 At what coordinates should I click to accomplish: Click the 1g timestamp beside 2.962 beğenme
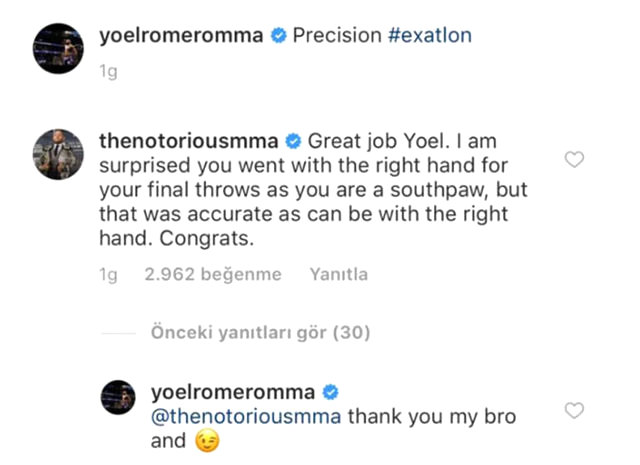click(108, 274)
